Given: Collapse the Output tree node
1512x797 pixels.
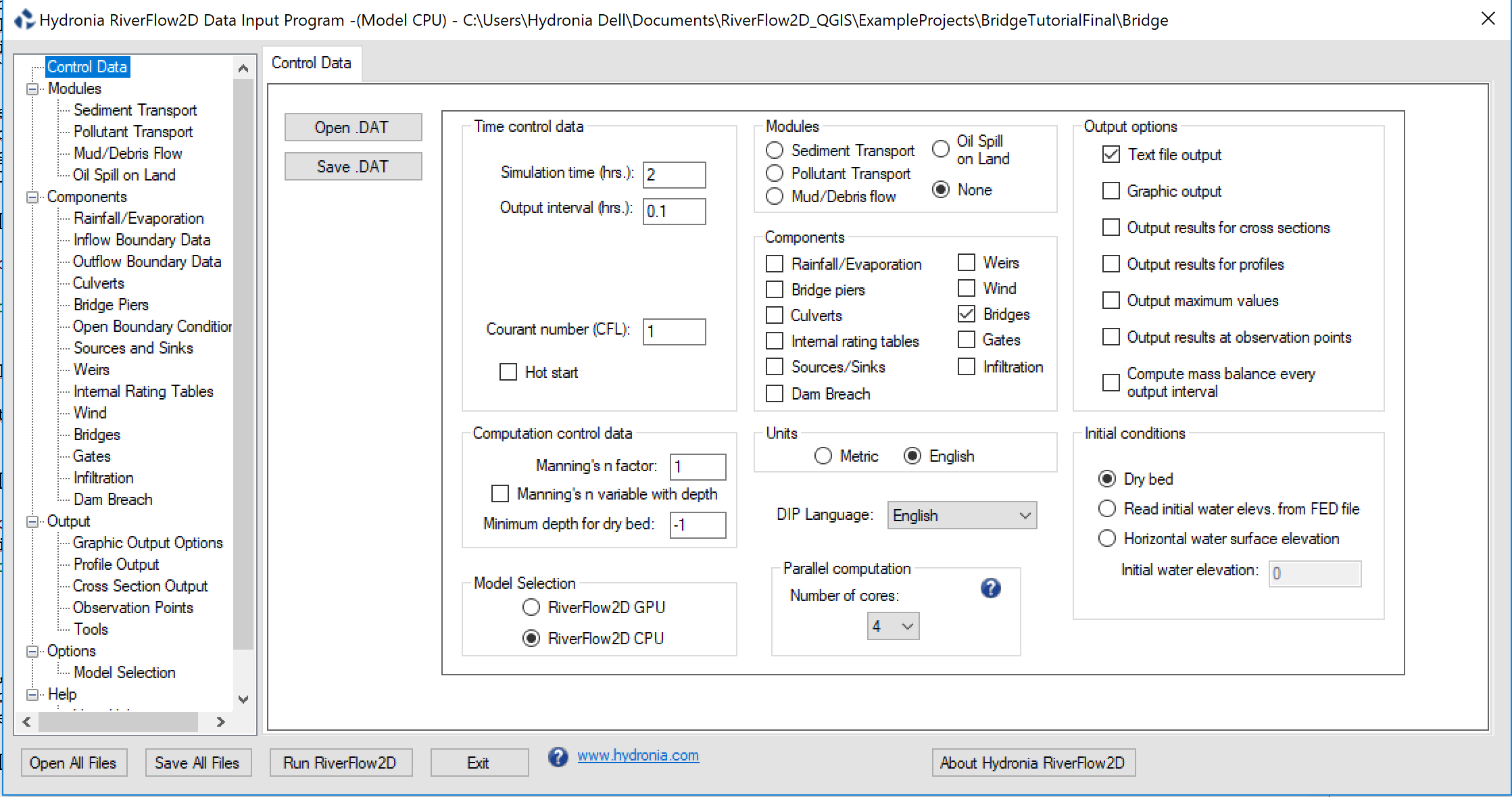Looking at the screenshot, I should (32, 521).
